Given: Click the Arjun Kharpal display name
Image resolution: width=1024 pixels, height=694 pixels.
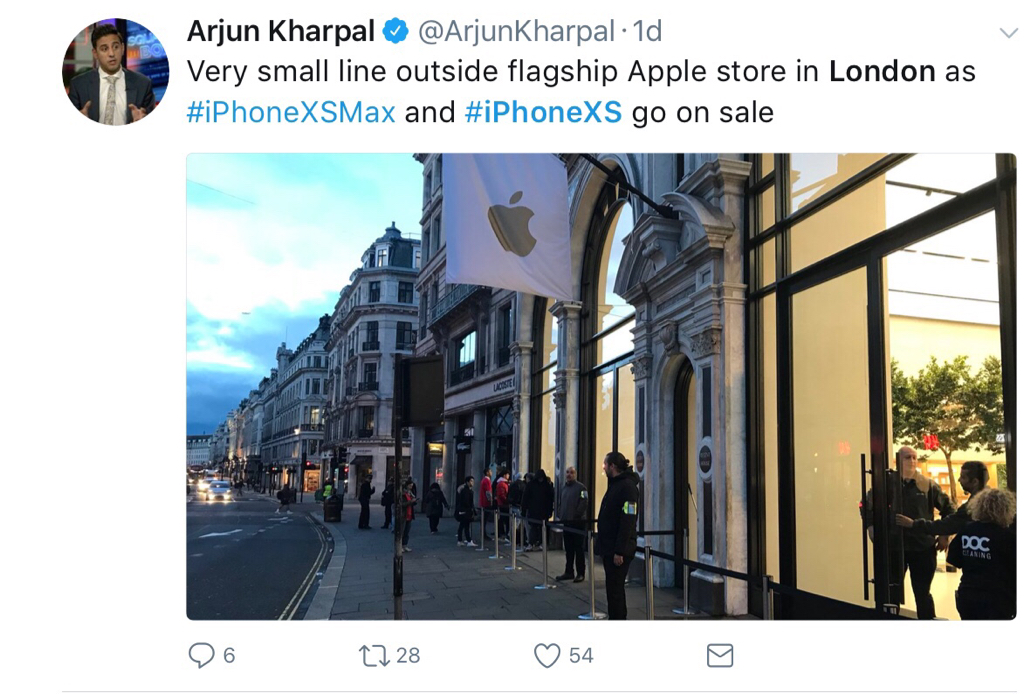Looking at the screenshot, I should [x=281, y=31].
